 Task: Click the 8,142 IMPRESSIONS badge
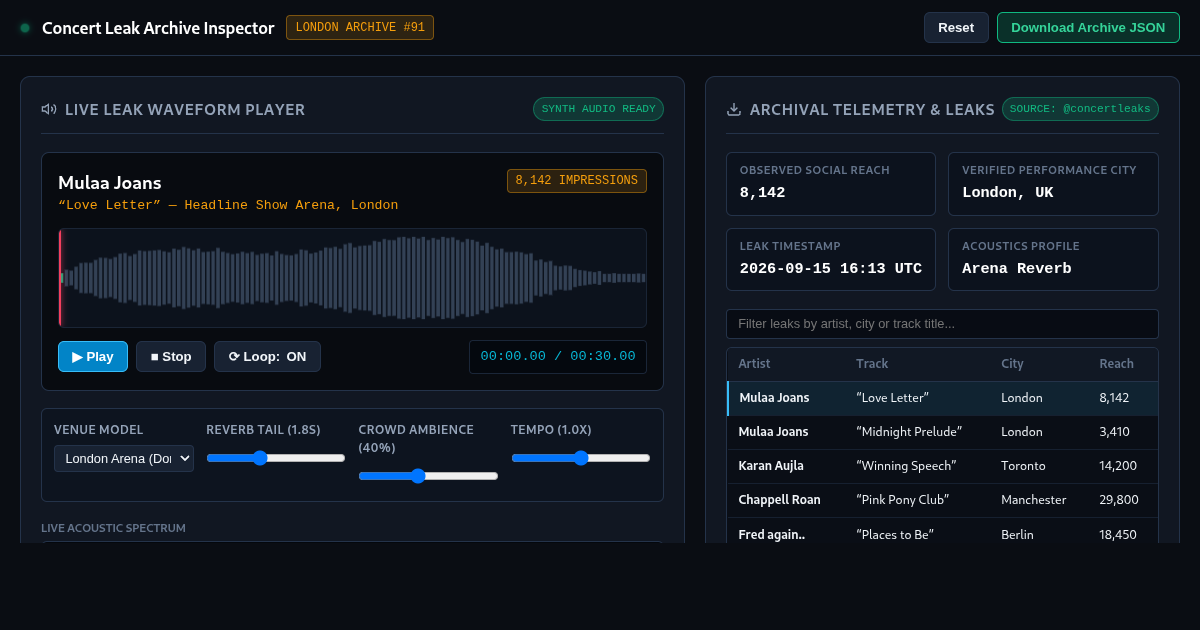[577, 181]
